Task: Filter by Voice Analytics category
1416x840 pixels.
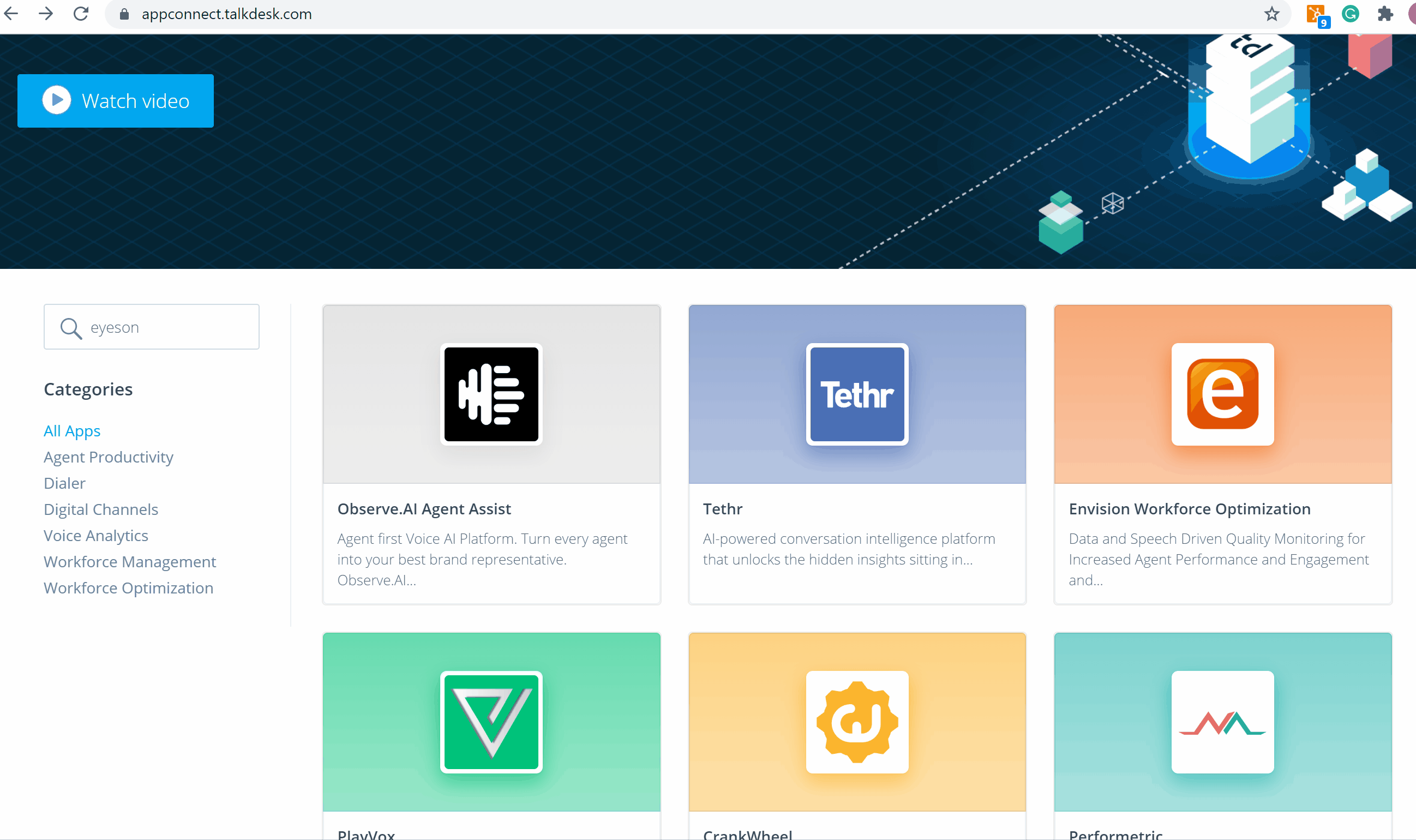Action: tap(95, 535)
